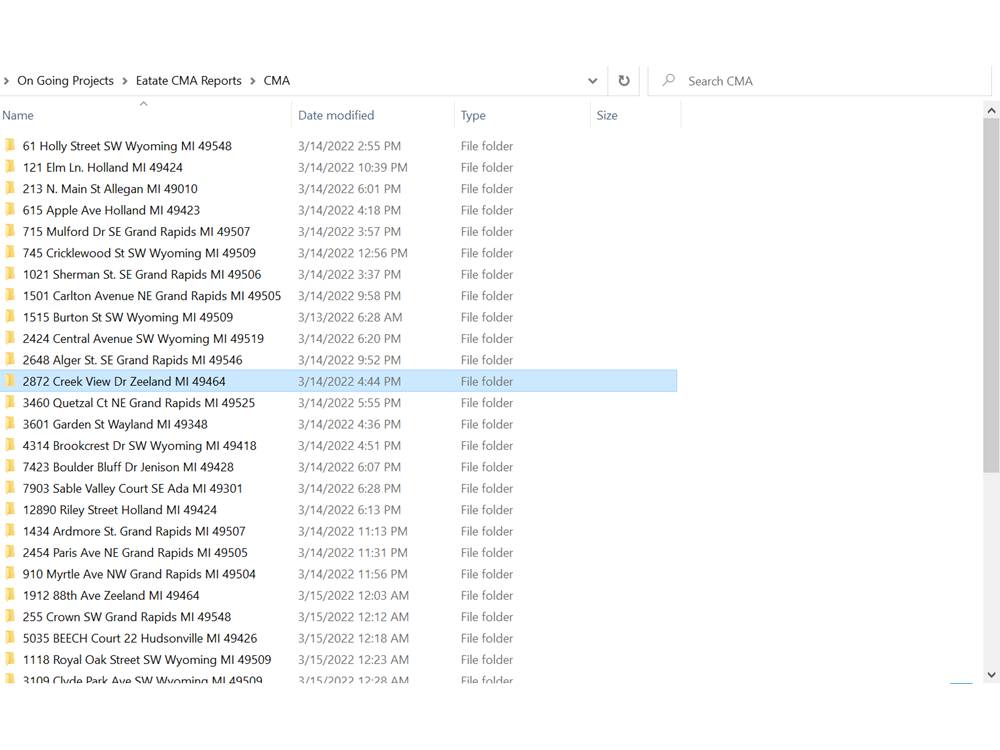Select folder icon of 3601 Garden St Wayland

tap(10, 424)
